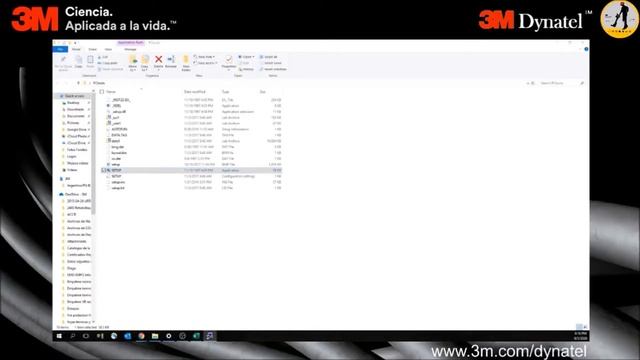Sort by the Name column header

pyautogui.click(x=111, y=92)
